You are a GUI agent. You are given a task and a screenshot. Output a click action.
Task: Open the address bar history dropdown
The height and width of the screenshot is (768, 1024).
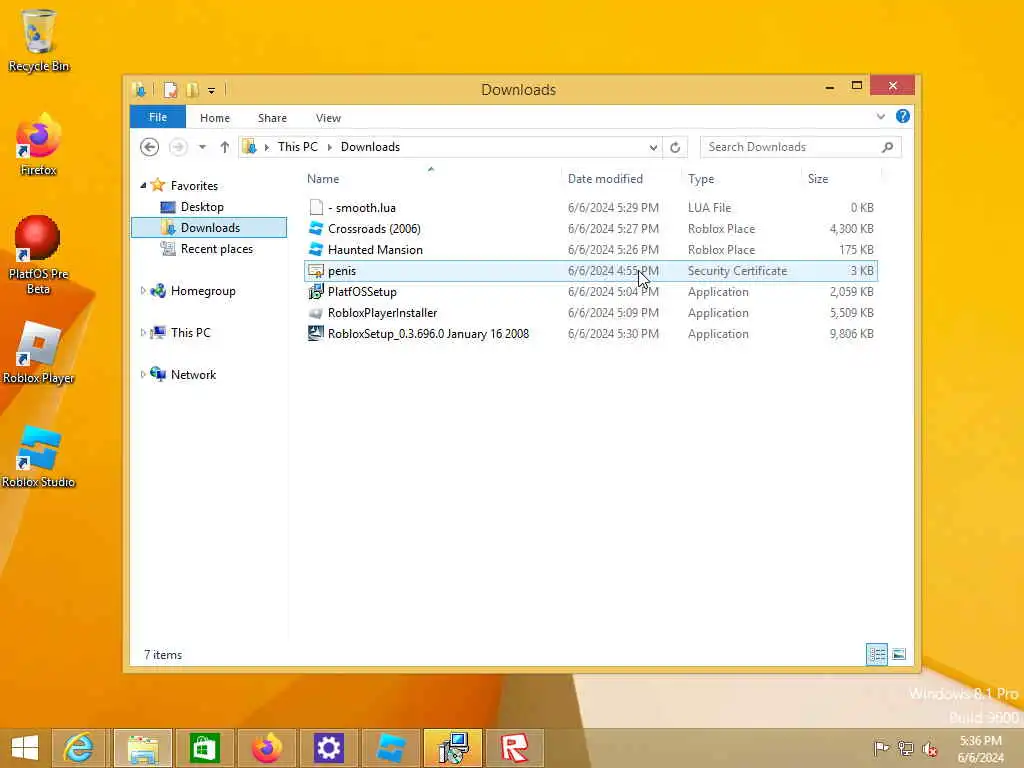click(x=653, y=147)
